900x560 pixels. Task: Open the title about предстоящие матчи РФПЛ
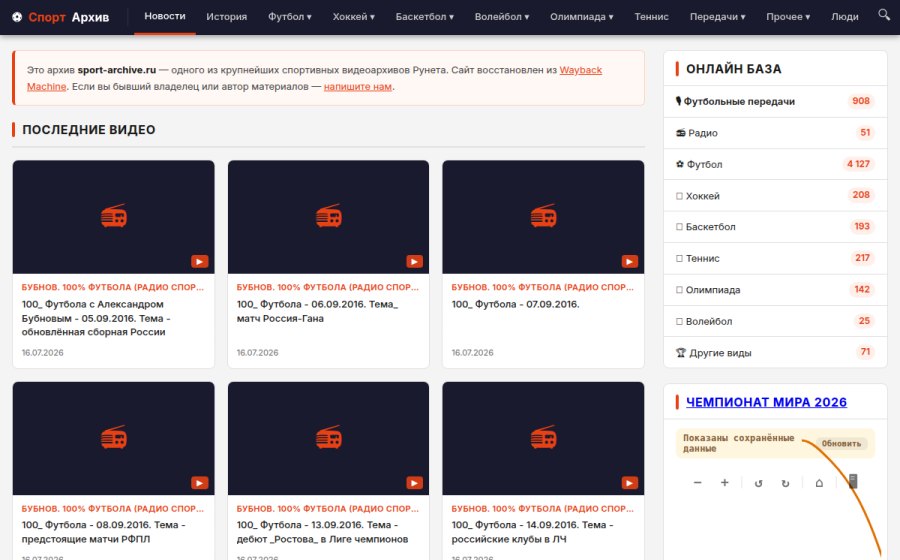coord(103,532)
